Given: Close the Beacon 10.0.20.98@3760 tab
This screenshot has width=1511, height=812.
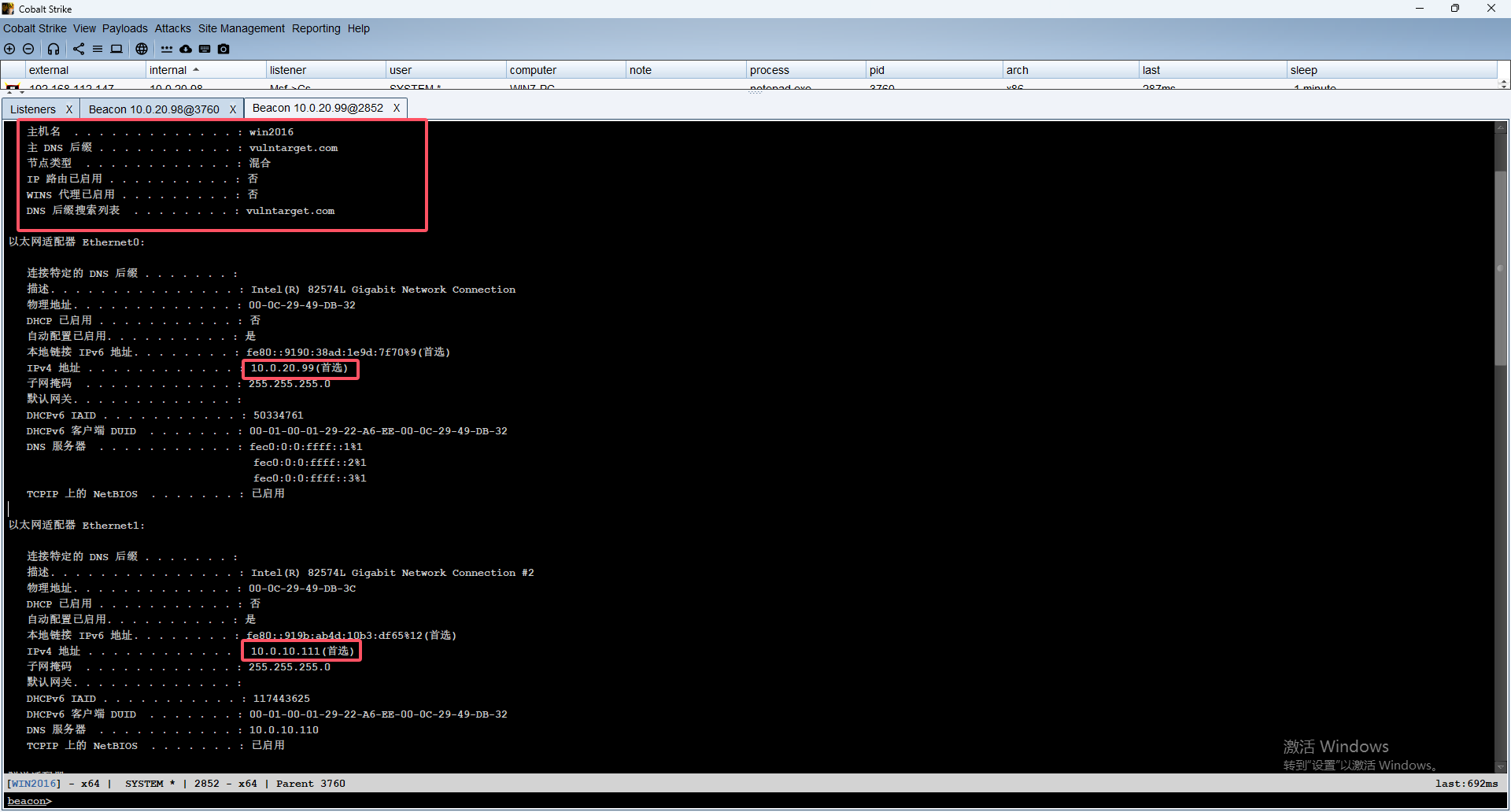Looking at the screenshot, I should tap(233, 109).
